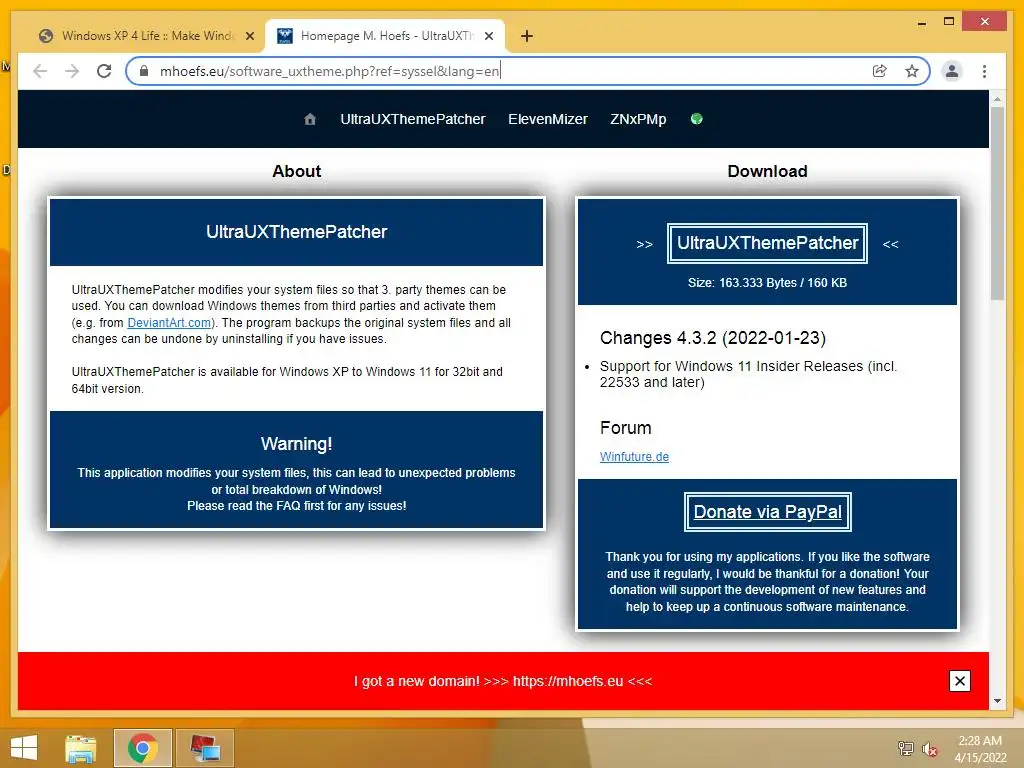
Task: Close the Homepage M. Hoefs tab
Action: [488, 36]
